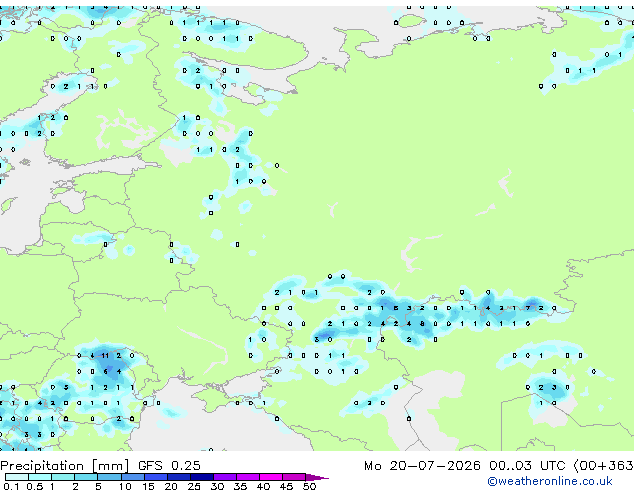Image resolution: width=634 pixels, height=490 pixels.
Task: Click the 0.1–0.5 mm legend color box
Action: tap(17, 477)
